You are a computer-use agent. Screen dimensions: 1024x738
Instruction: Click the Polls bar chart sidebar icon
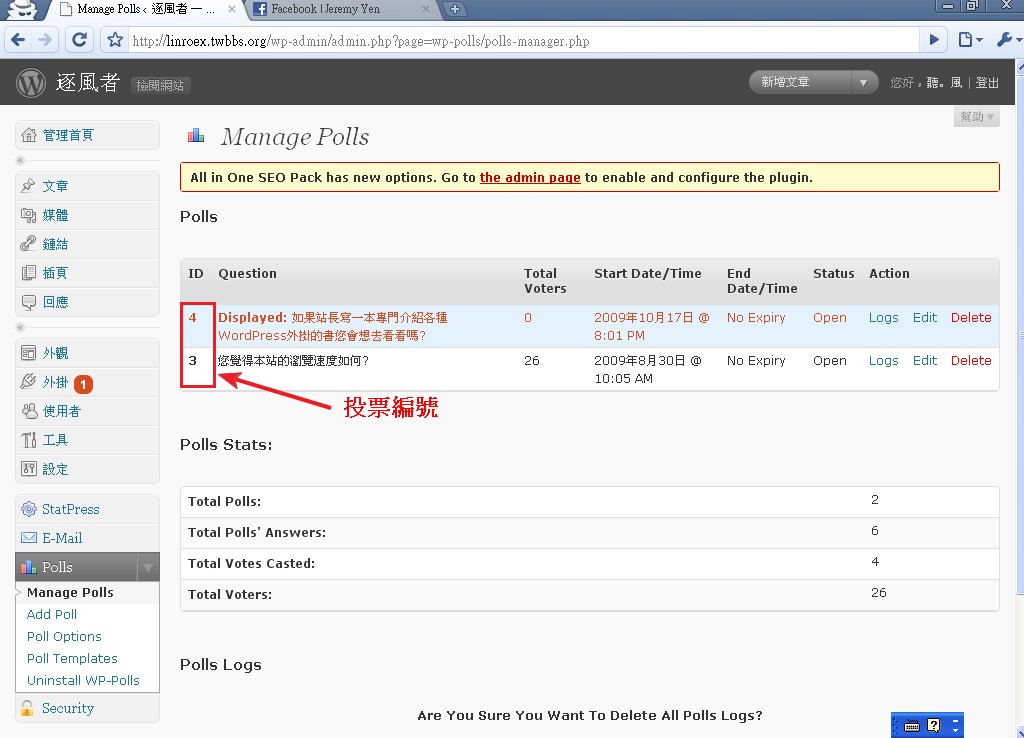pyautogui.click(x=29, y=567)
